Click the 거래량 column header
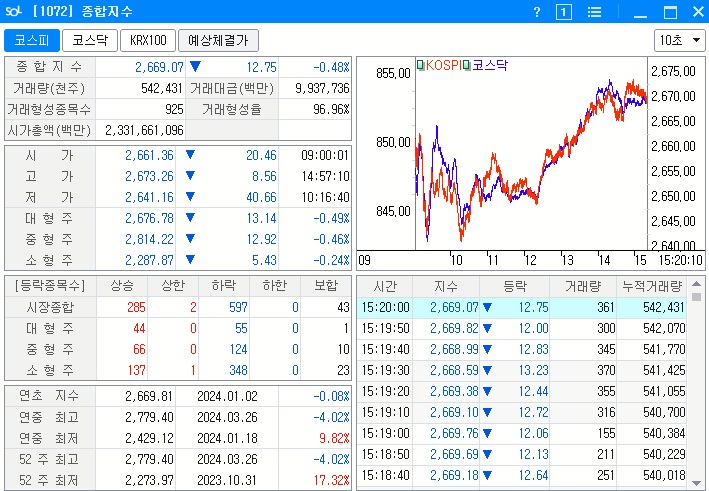Screen dimensions: 709x491 tap(583, 286)
